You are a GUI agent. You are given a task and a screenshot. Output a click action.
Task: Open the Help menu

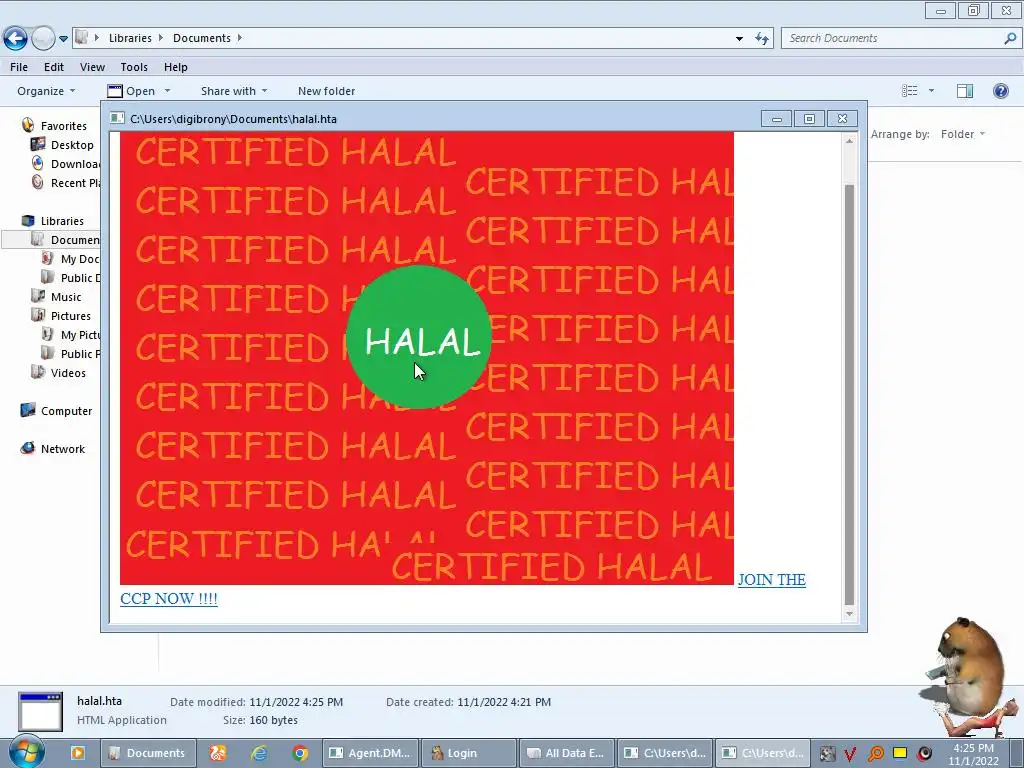click(x=176, y=67)
